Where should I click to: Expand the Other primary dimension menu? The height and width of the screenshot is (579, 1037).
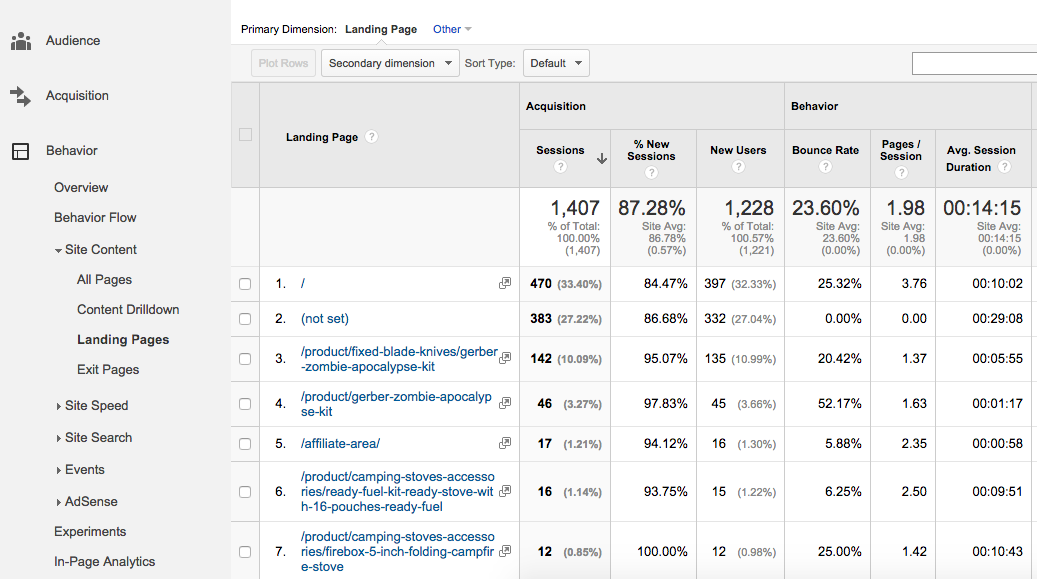(x=452, y=30)
